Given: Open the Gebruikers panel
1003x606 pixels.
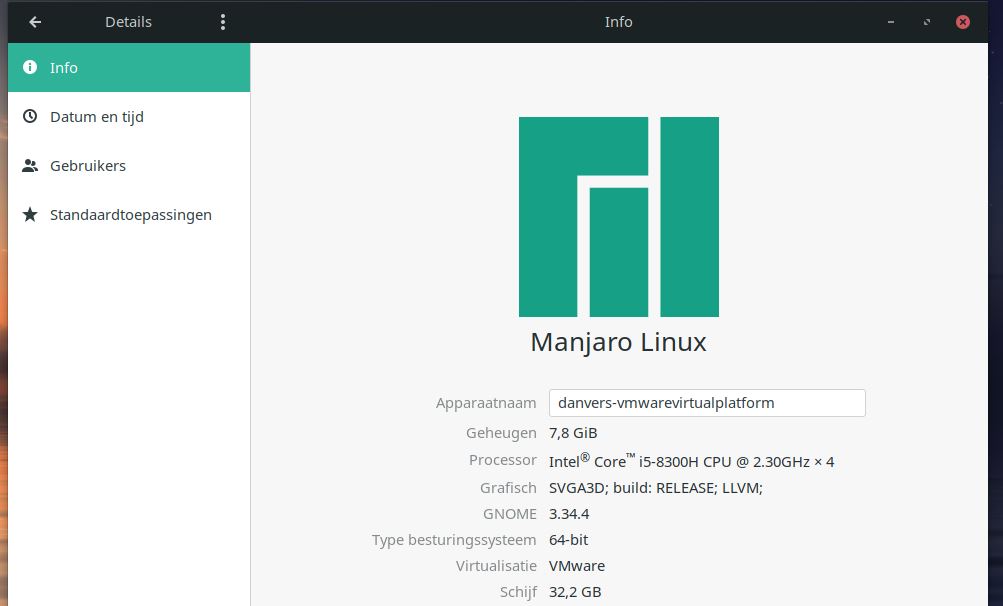Looking at the screenshot, I should coord(129,166).
